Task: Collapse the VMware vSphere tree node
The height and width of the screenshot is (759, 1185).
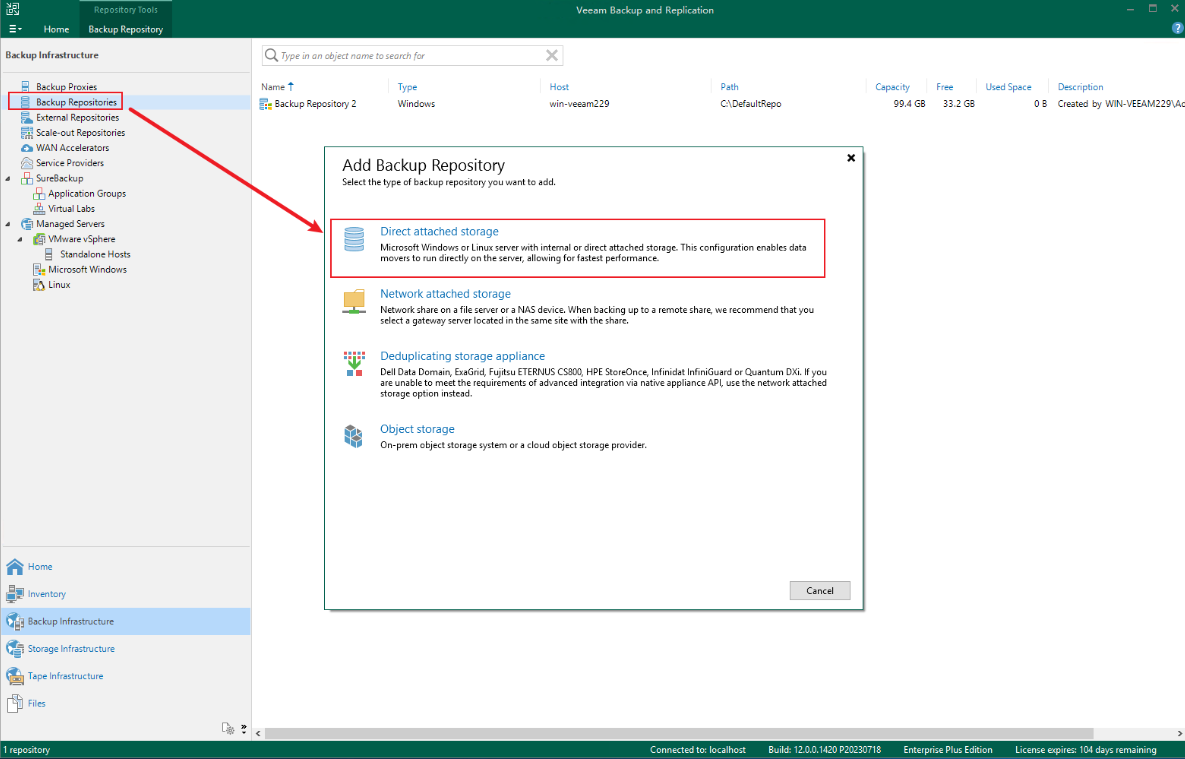Action: [21, 239]
